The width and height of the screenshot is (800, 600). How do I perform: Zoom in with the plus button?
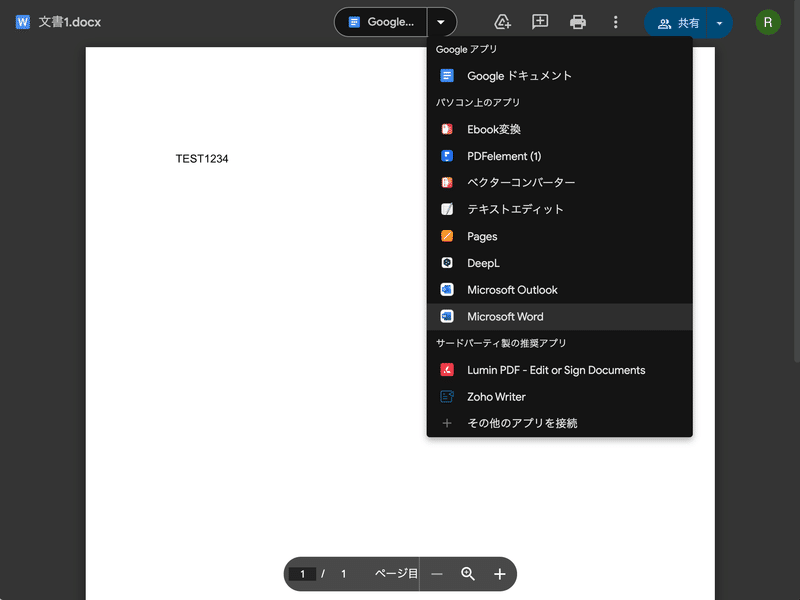[500, 574]
